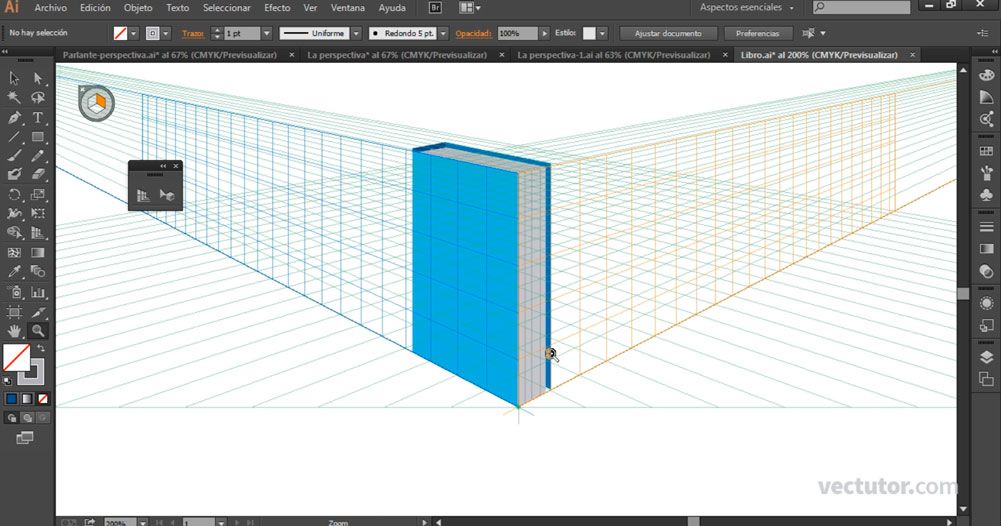Select the Hand tool
Screen dimensions: 1001x526
(14, 331)
